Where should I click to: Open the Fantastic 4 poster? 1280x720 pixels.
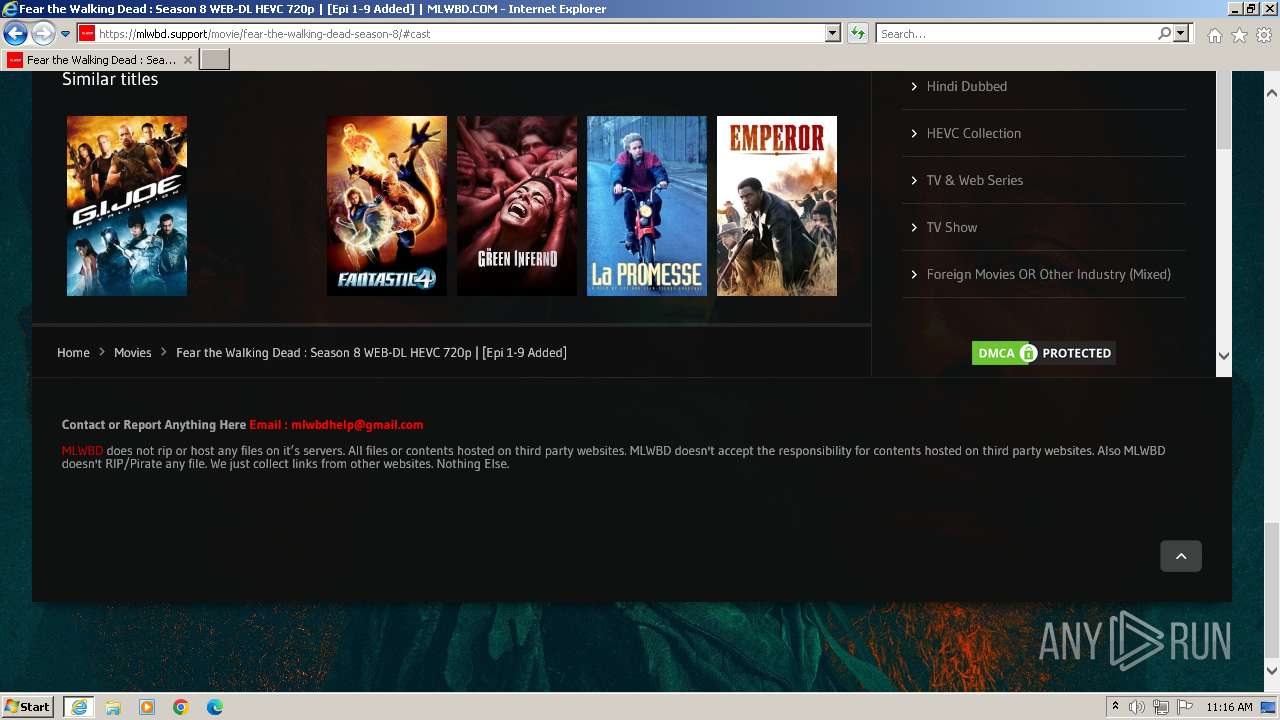pyautogui.click(x=387, y=206)
